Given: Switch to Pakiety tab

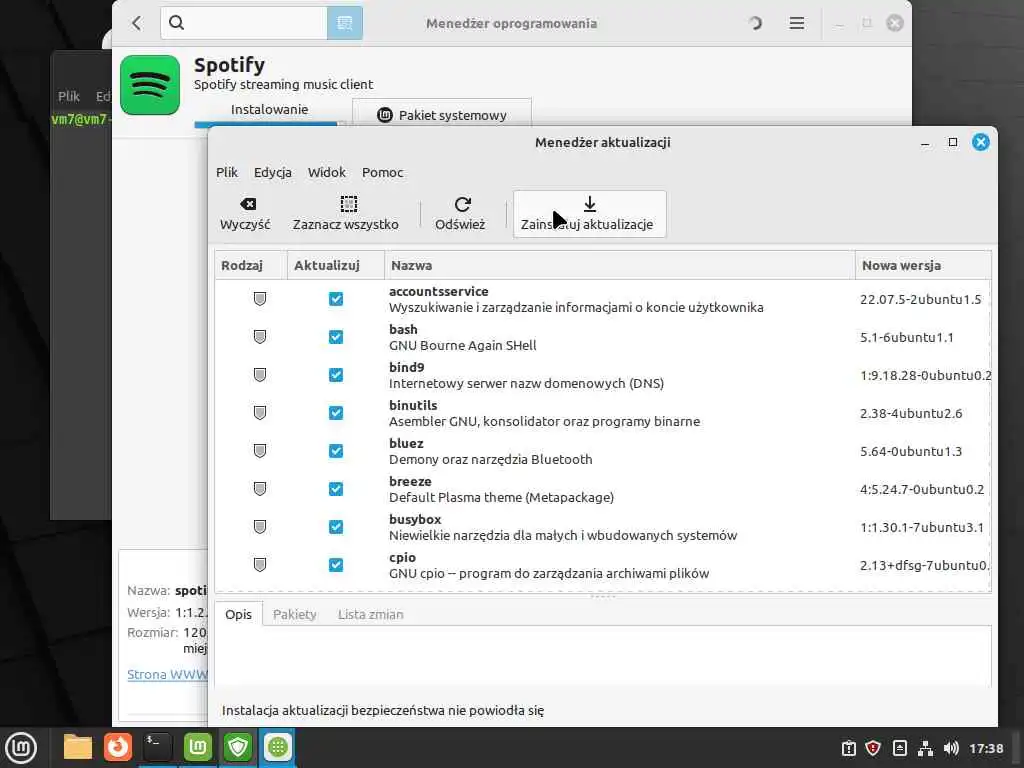Looking at the screenshot, I should point(295,615).
